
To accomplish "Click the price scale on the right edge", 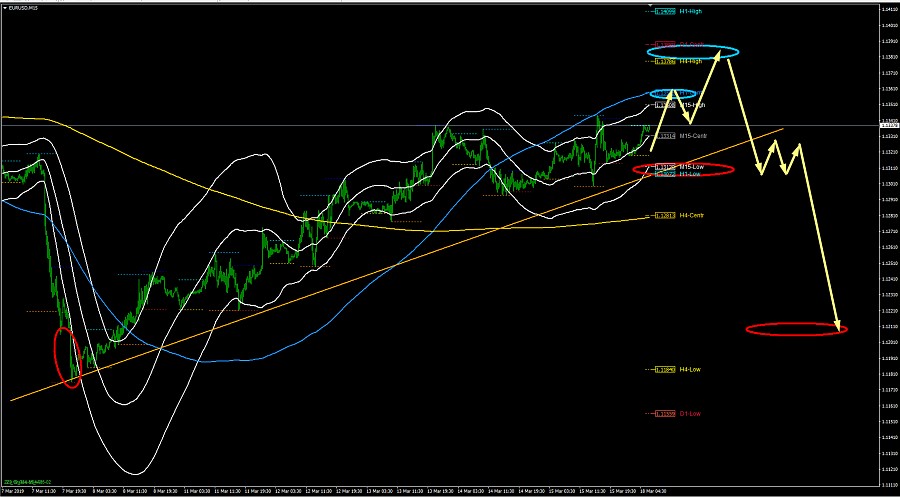I will coord(887,250).
